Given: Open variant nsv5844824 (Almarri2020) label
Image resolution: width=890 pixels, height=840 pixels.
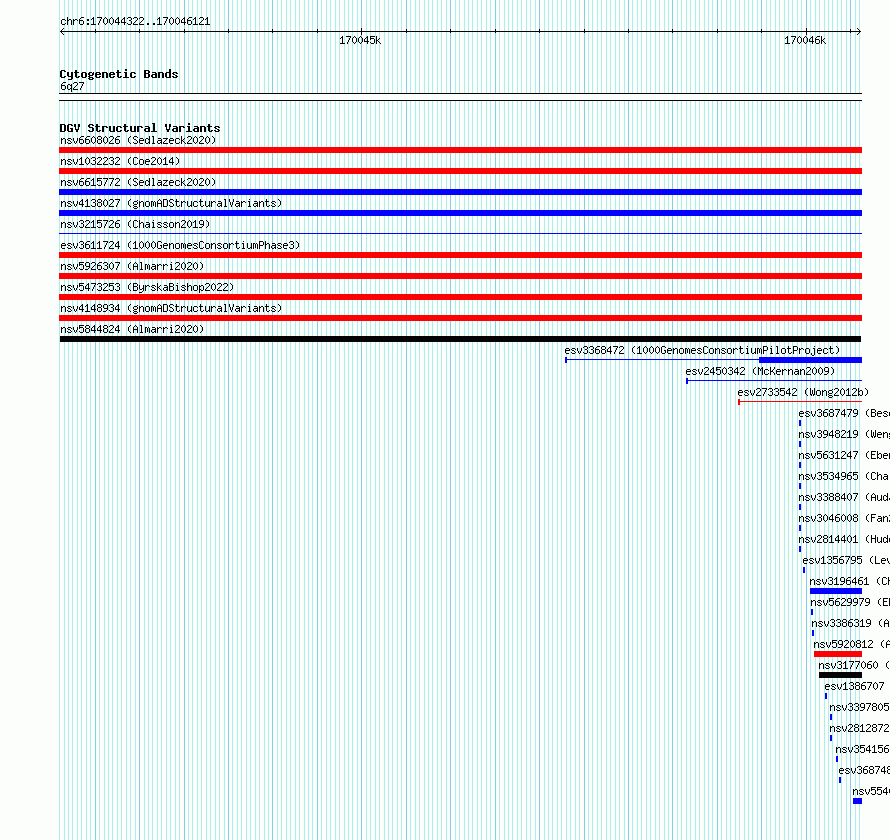Looking at the screenshot, I should (132, 329).
